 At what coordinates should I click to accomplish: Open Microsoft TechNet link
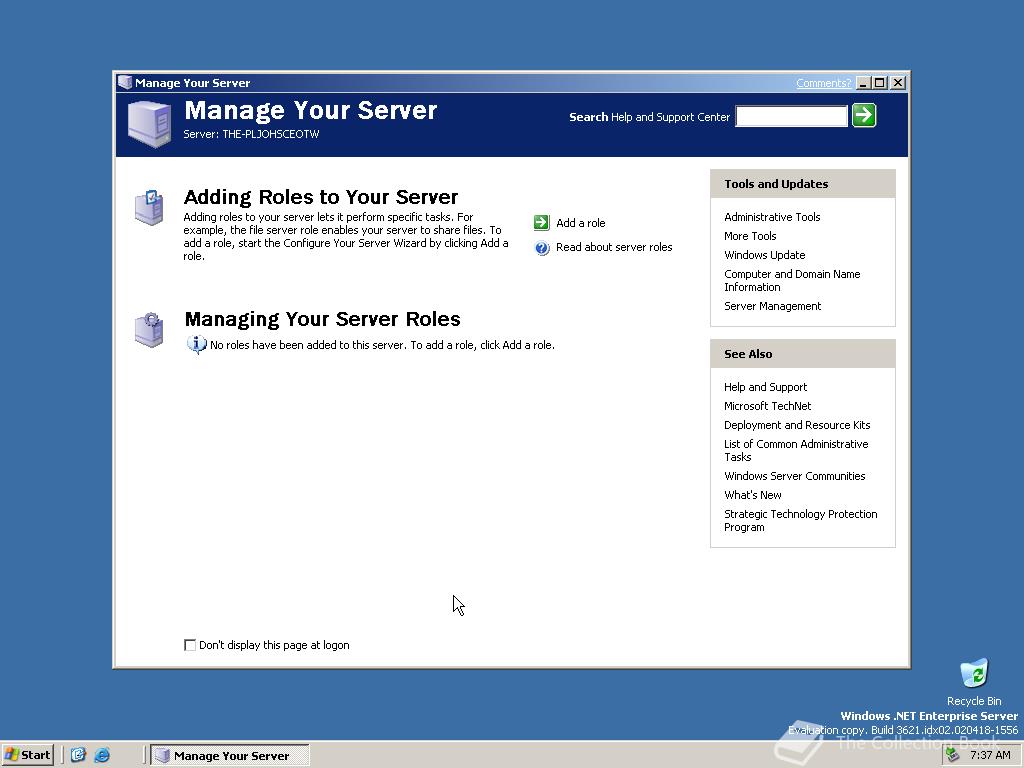pyautogui.click(x=767, y=406)
